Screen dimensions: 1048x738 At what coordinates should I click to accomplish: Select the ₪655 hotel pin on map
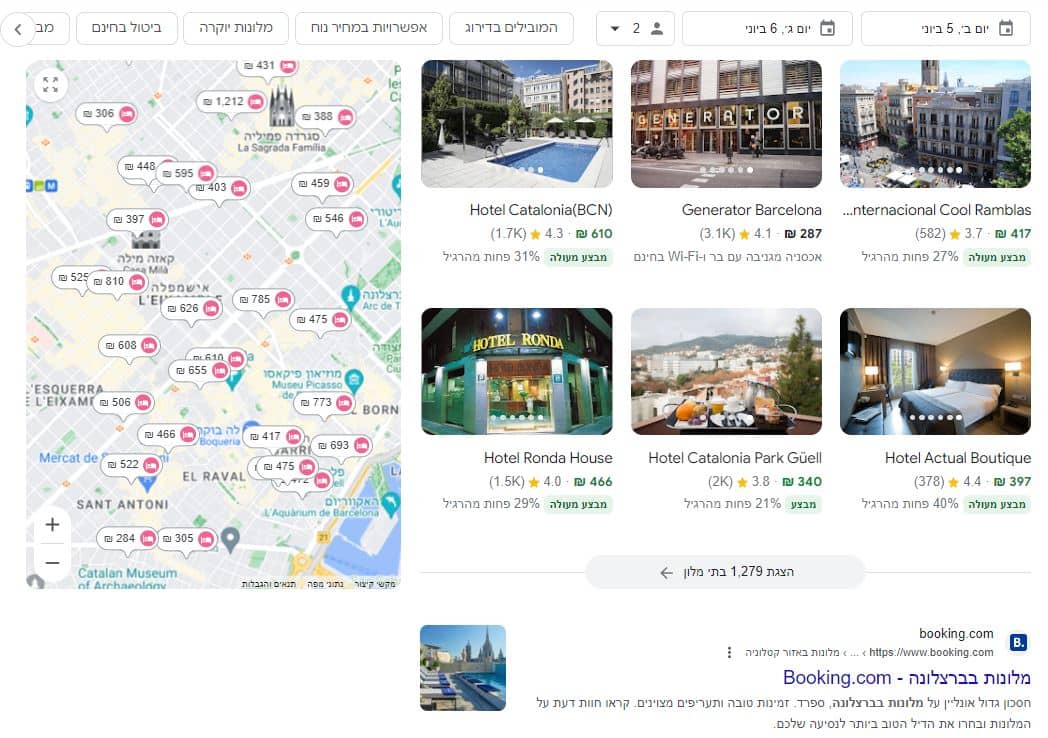(201, 370)
